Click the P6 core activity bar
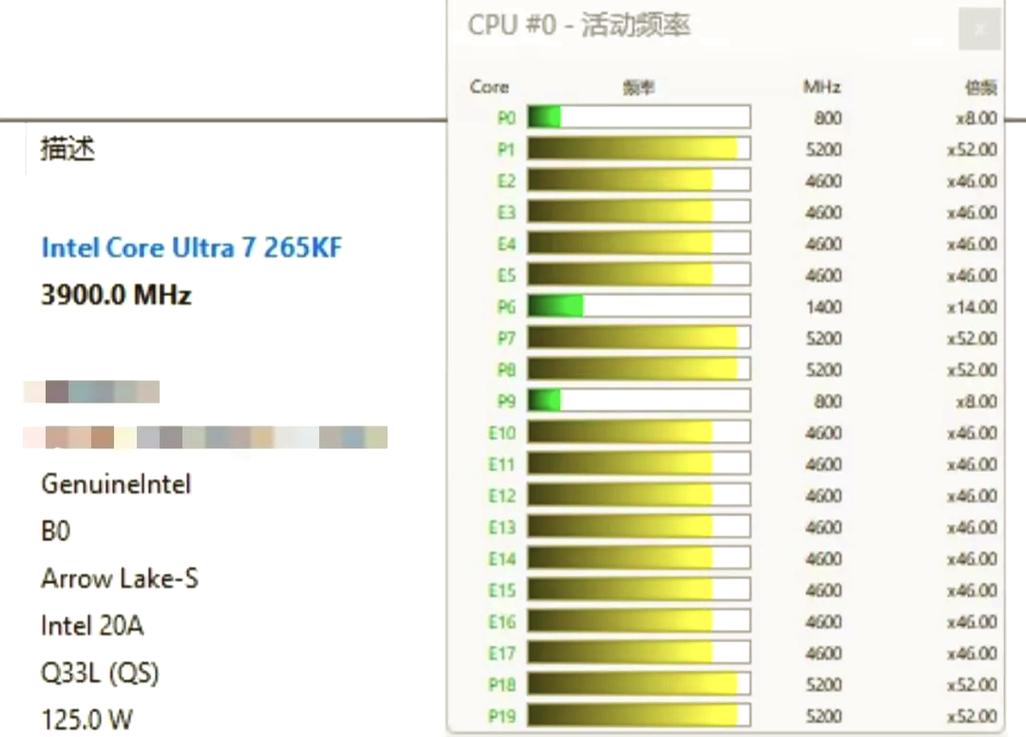Viewport: 1026px width, 737px height. click(637, 306)
